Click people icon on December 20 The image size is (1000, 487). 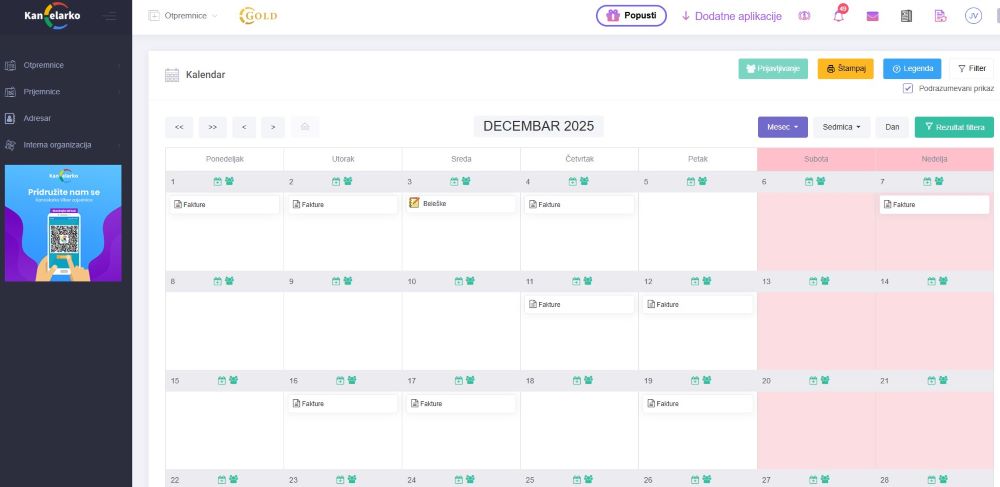825,381
